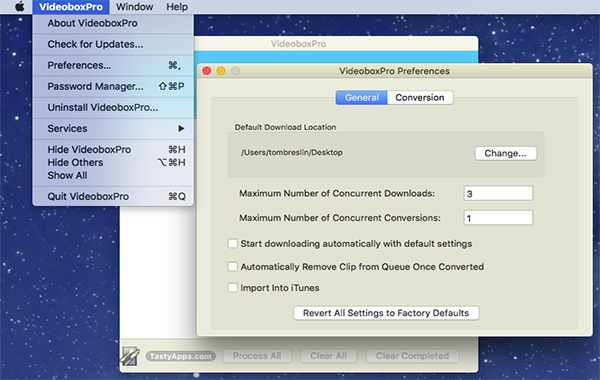
Task: Select Password Manager from the menu
Action: click(x=113, y=86)
